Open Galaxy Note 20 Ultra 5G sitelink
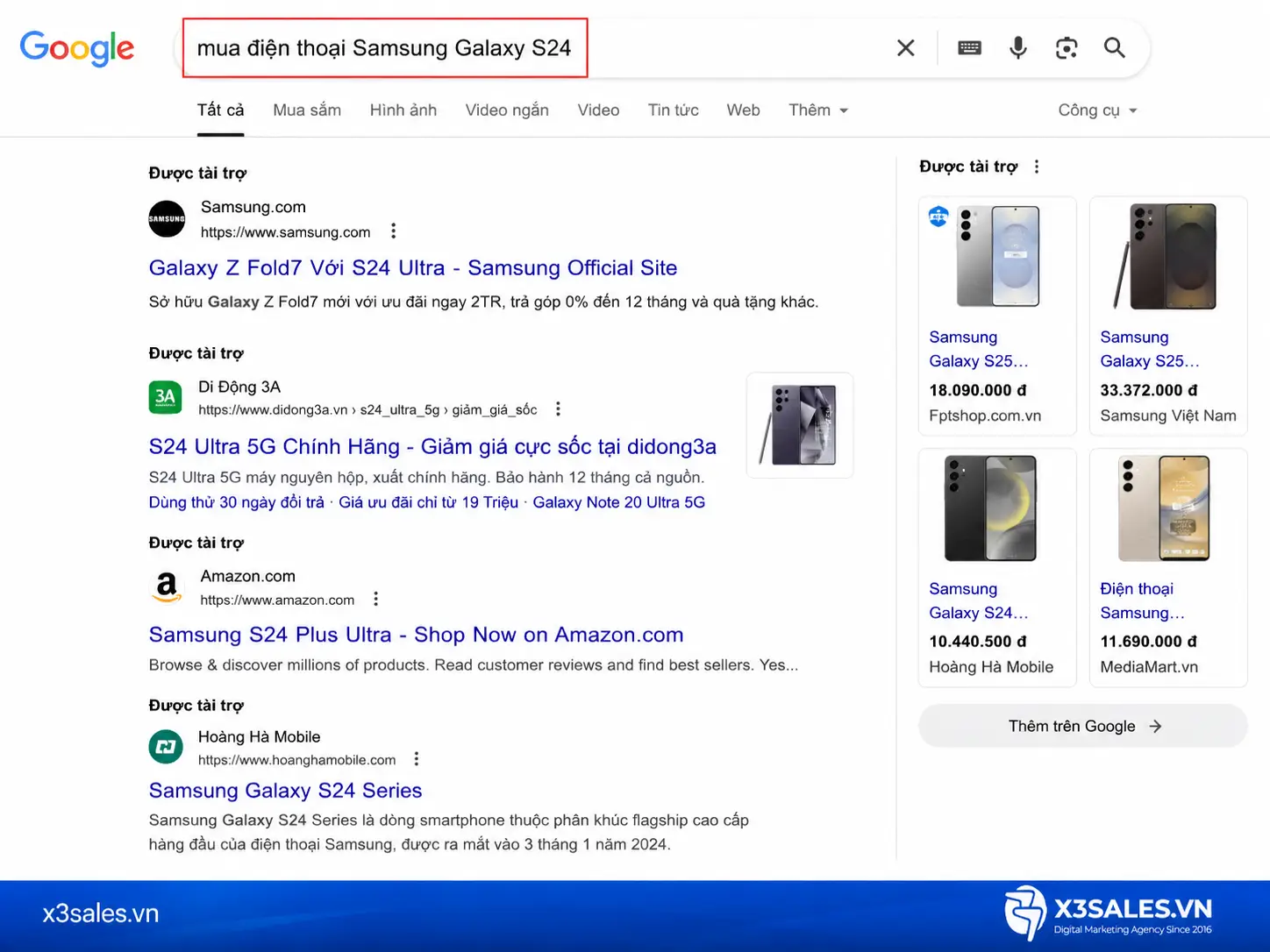This screenshot has width=1270, height=952. click(x=619, y=502)
